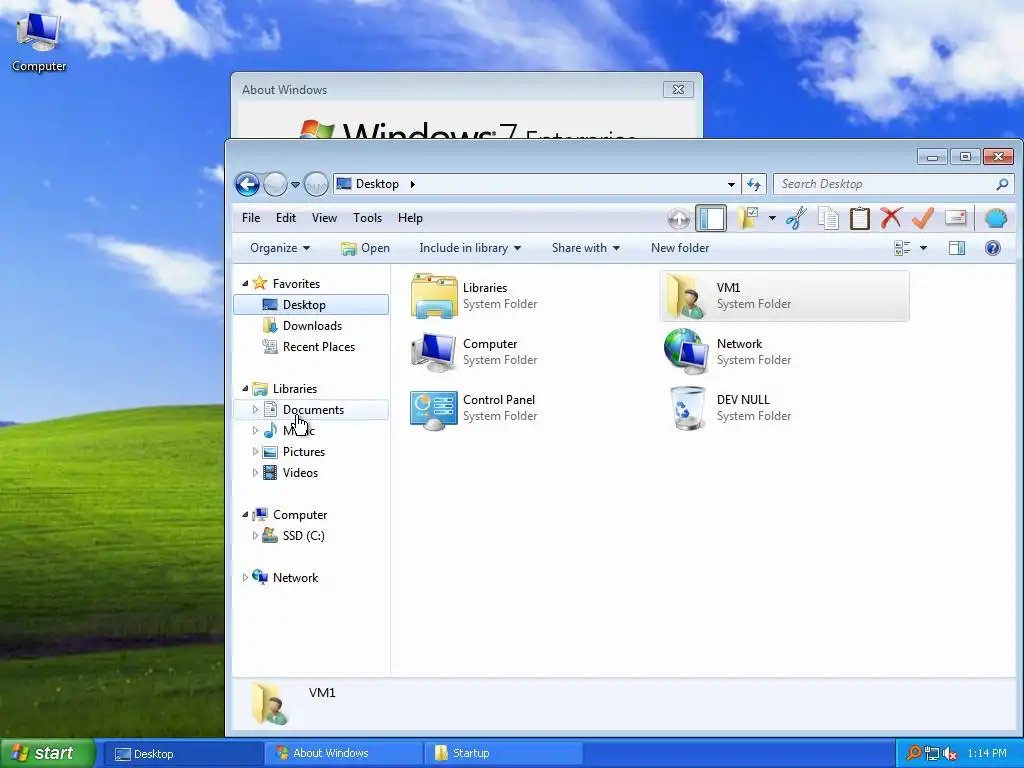The height and width of the screenshot is (768, 1024).
Task: Open the Tools menu
Action: tap(368, 218)
